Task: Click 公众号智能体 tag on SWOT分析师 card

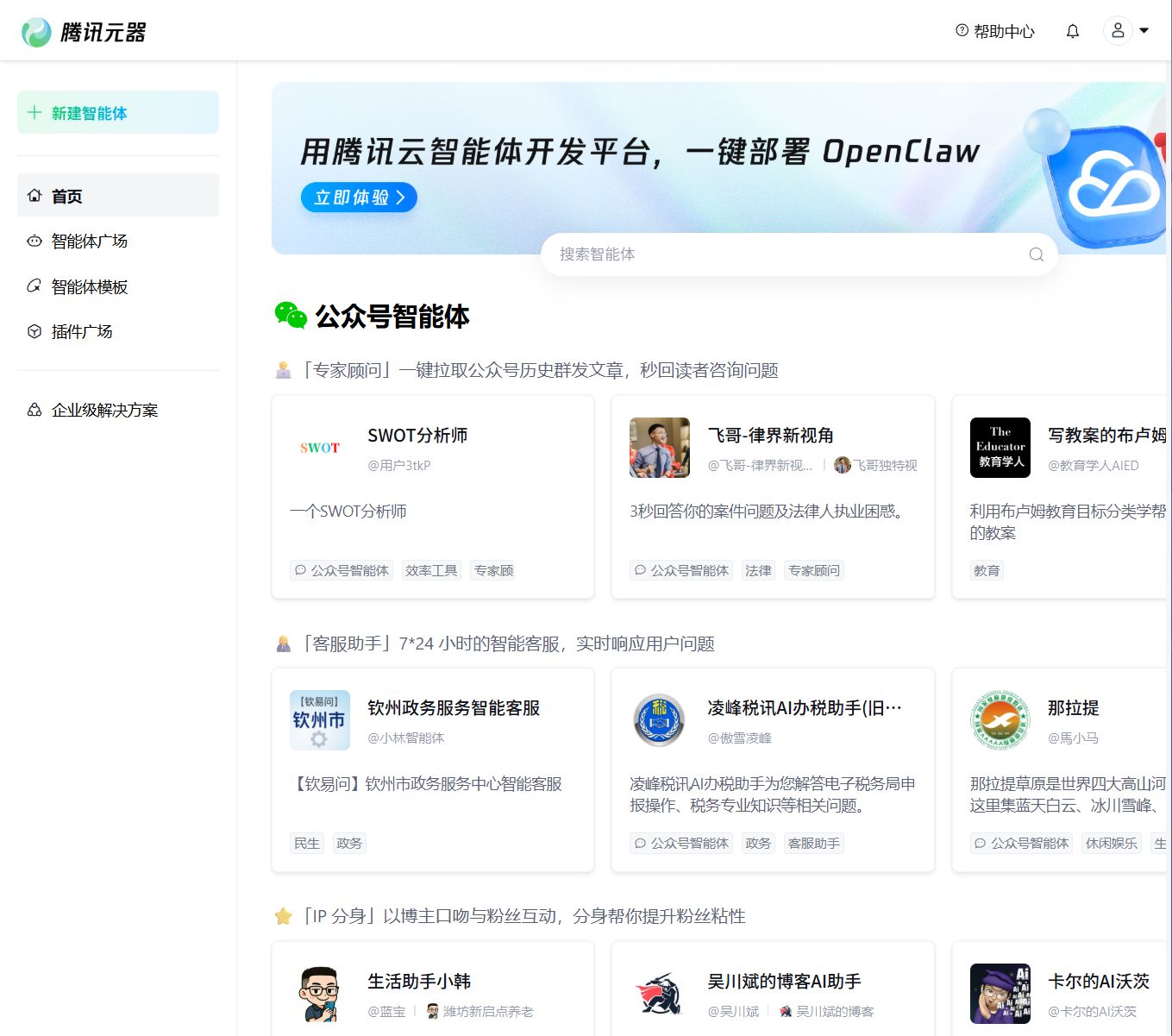Action: tap(342, 570)
